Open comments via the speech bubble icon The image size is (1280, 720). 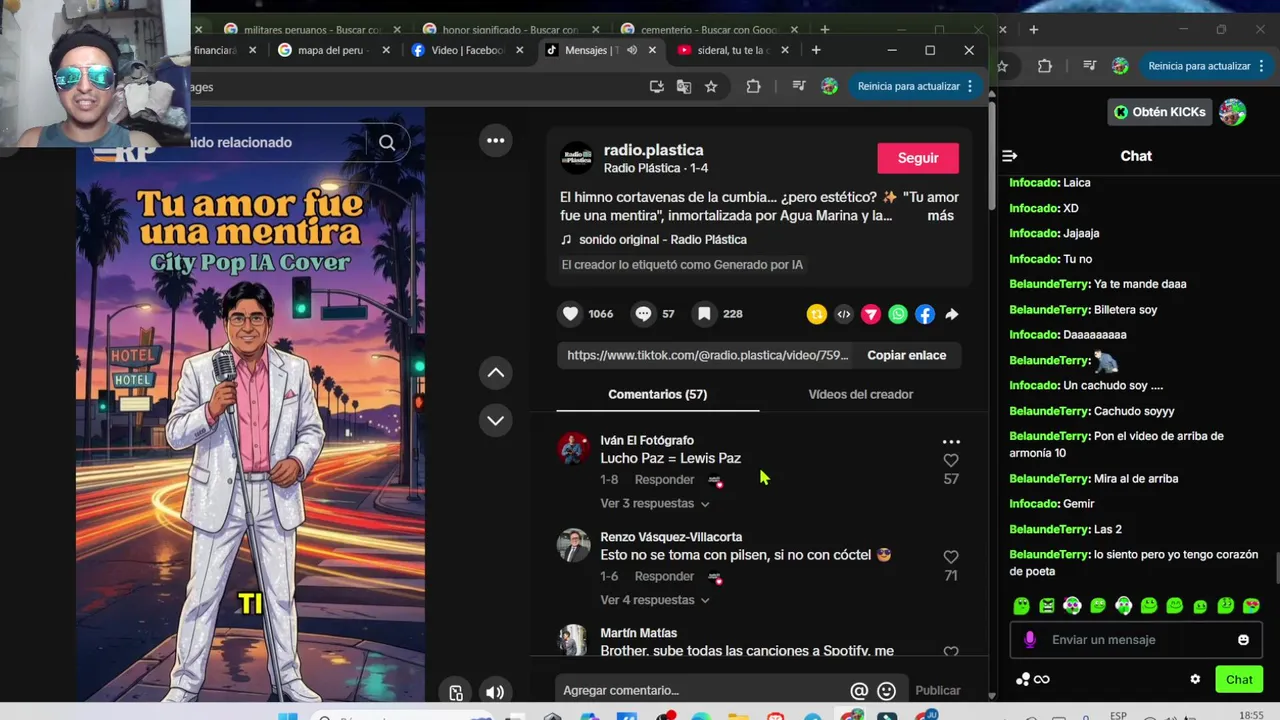pyautogui.click(x=643, y=314)
